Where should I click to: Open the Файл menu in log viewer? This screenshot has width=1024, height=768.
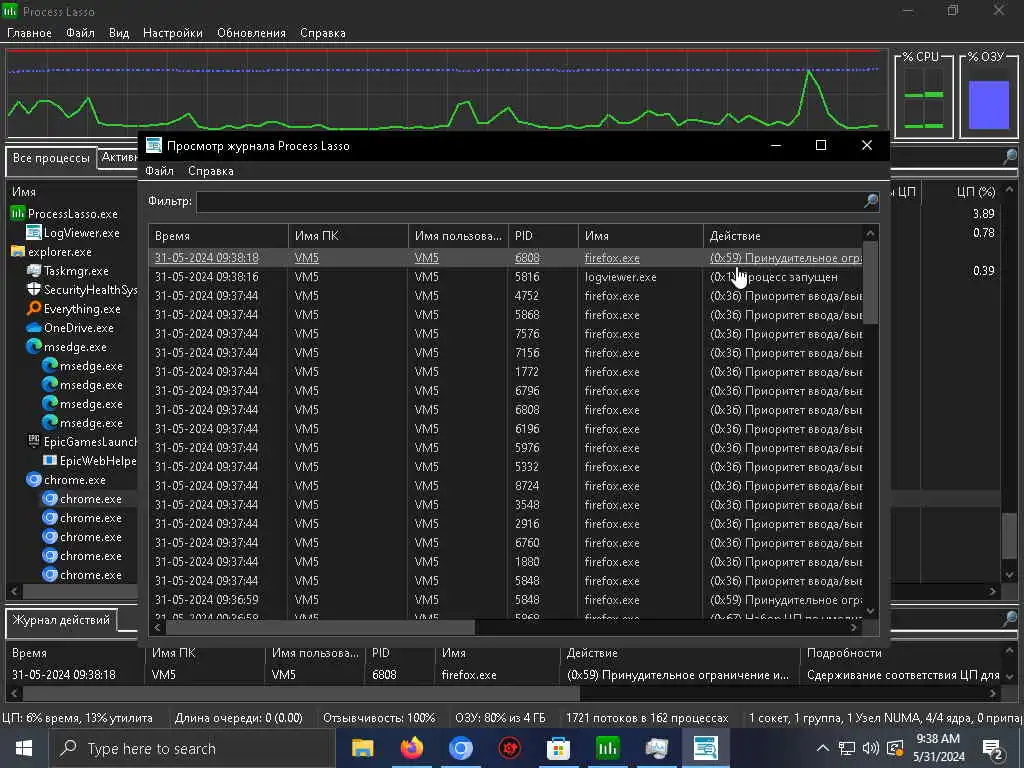(159, 171)
